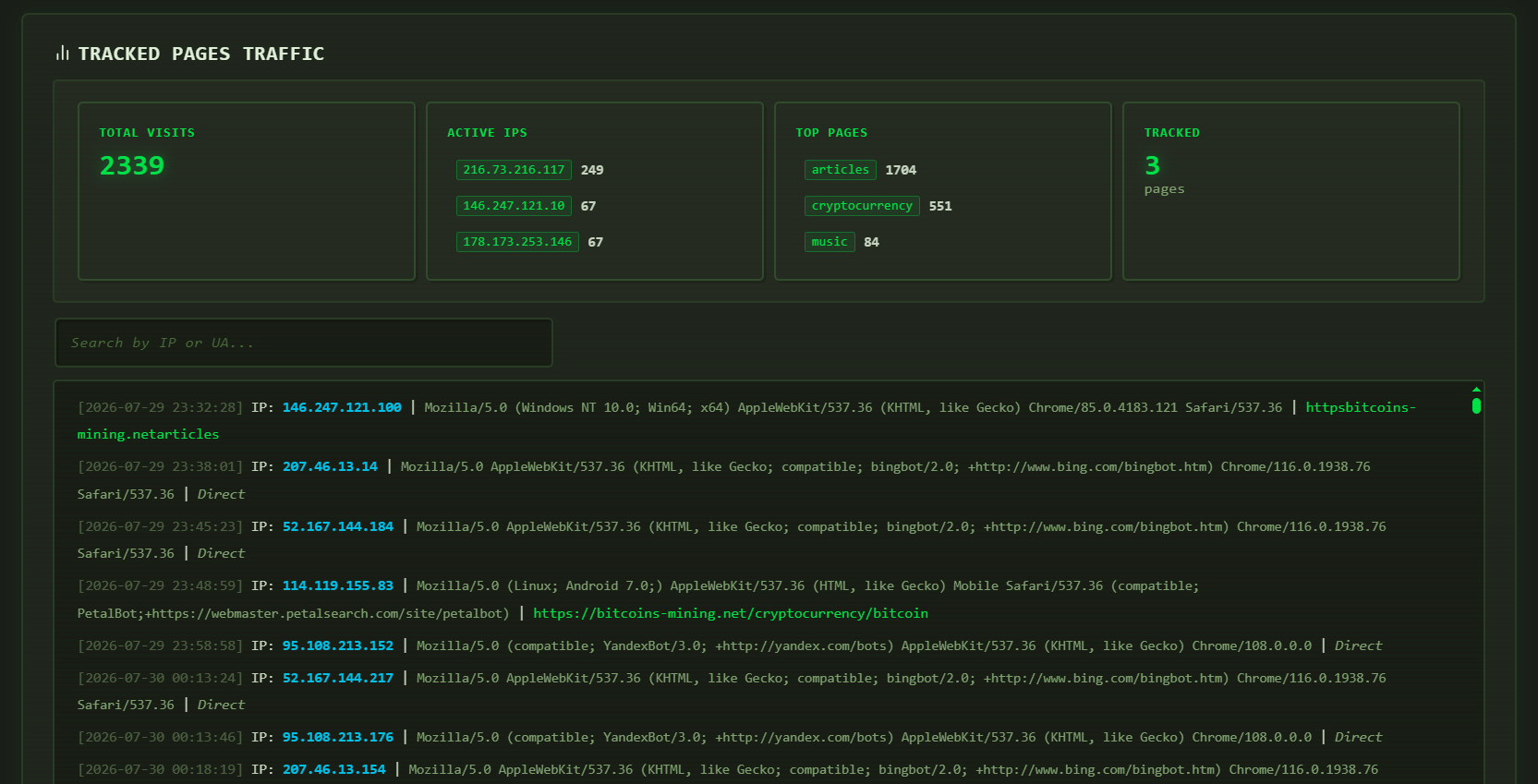Click timestamp 2026-07-30 00:13:24
The width and height of the screenshot is (1538, 784).
[x=161, y=678]
